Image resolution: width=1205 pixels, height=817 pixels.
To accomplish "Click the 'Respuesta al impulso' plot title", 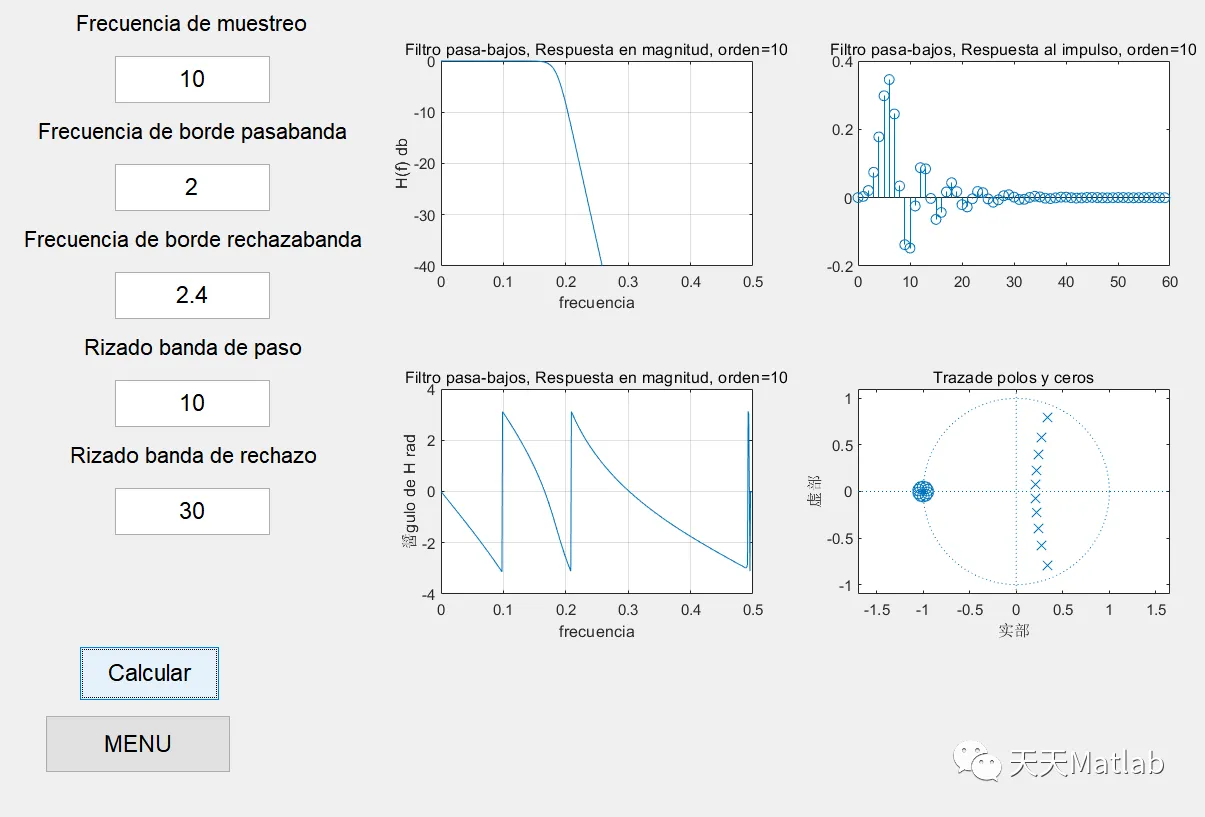I will click(x=1013, y=49).
